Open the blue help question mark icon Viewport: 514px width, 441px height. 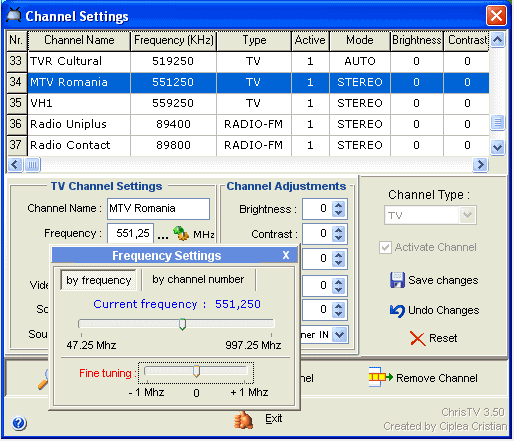[x=19, y=423]
